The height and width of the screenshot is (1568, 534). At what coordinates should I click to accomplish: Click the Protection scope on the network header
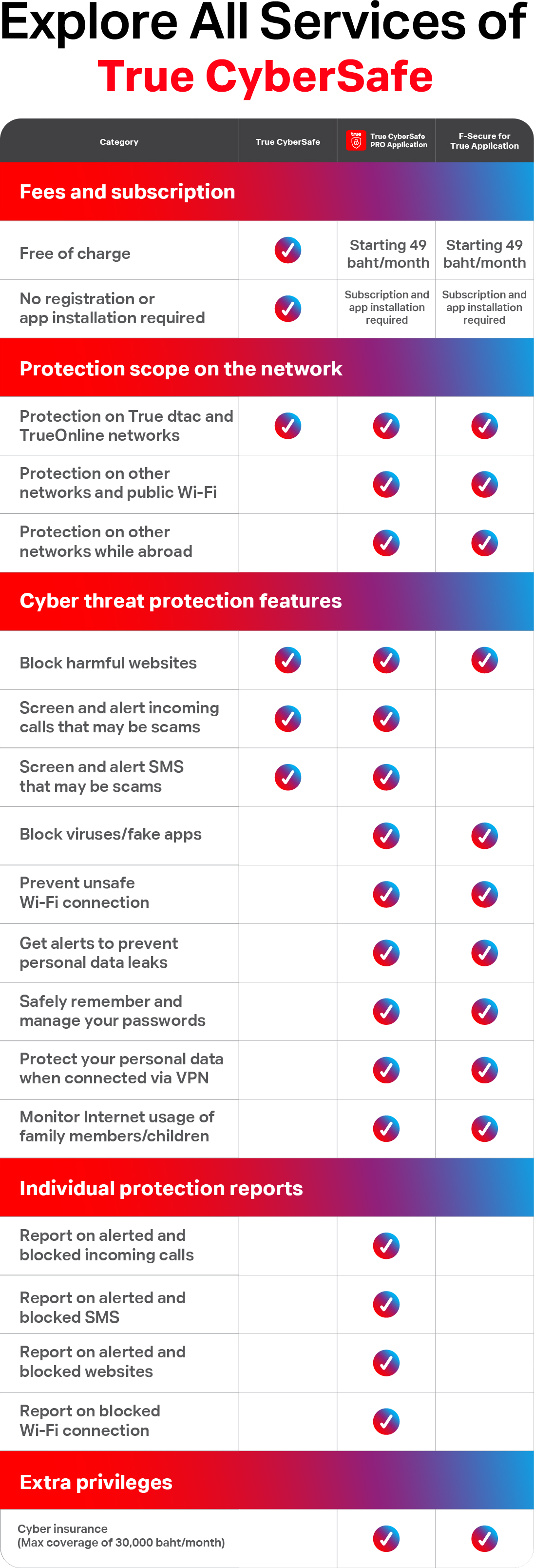pyautogui.click(x=181, y=368)
